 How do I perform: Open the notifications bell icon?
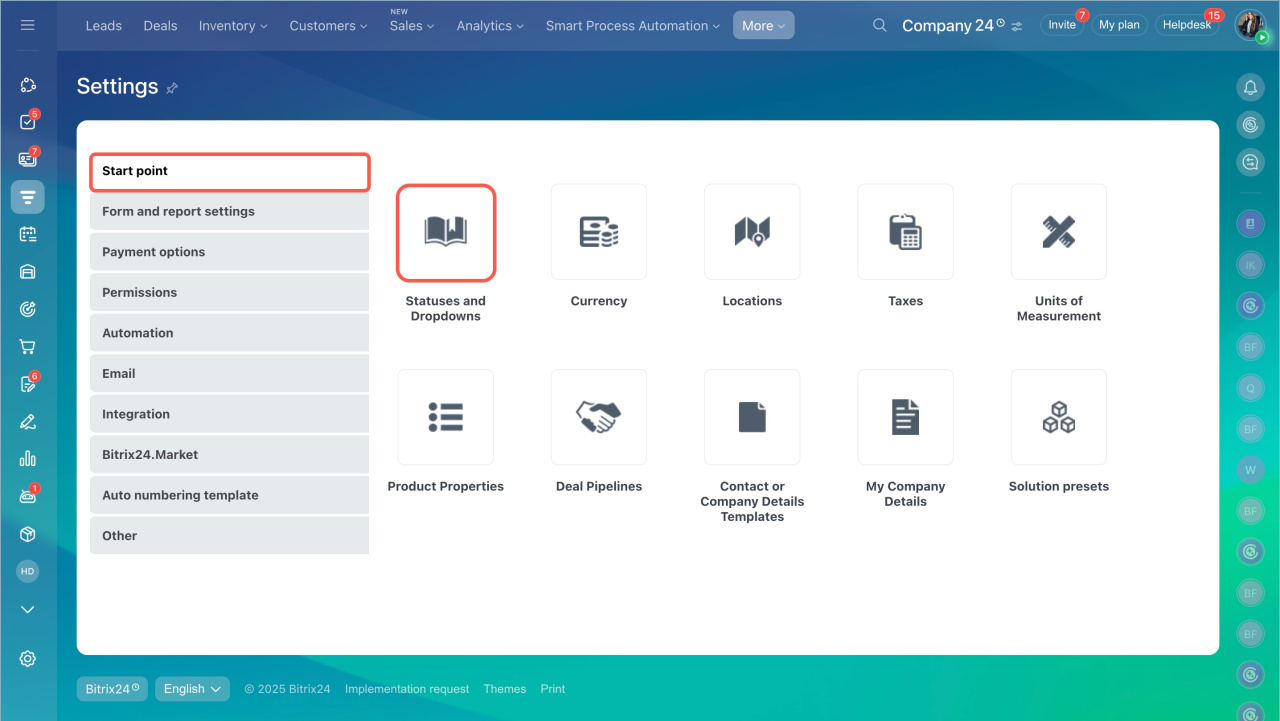[1250, 88]
